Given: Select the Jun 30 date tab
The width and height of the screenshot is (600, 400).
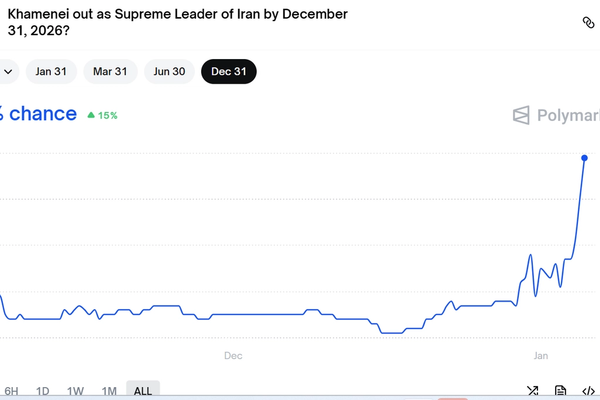Looking at the screenshot, I should pos(168,71).
